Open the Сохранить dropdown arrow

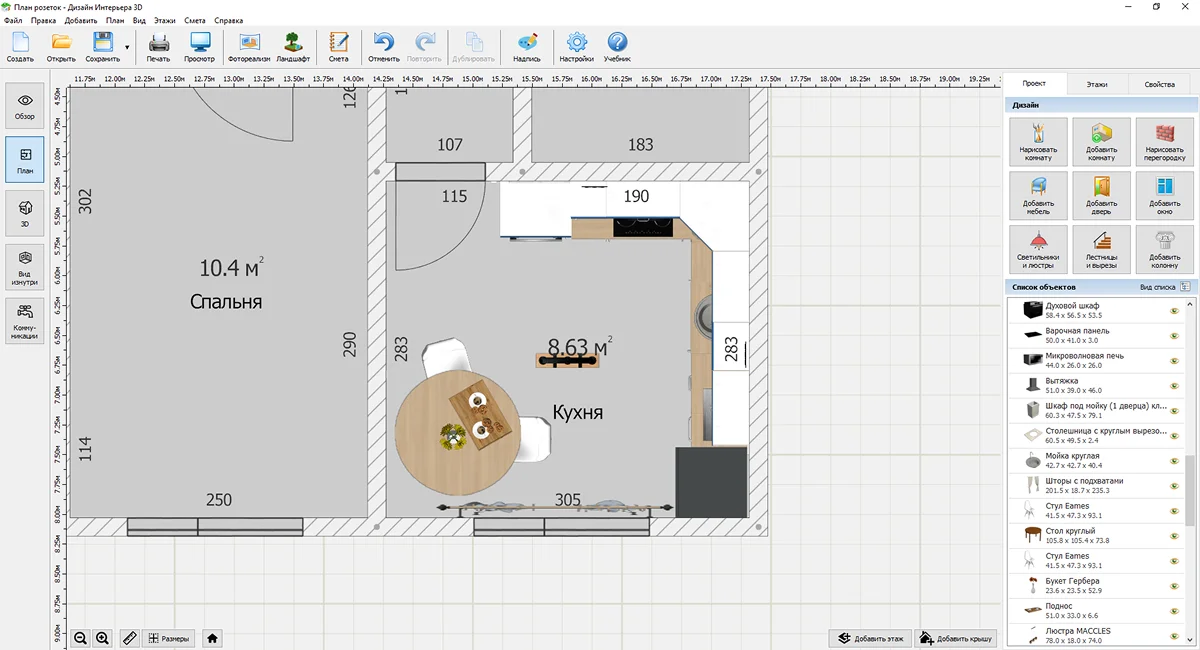(127, 47)
